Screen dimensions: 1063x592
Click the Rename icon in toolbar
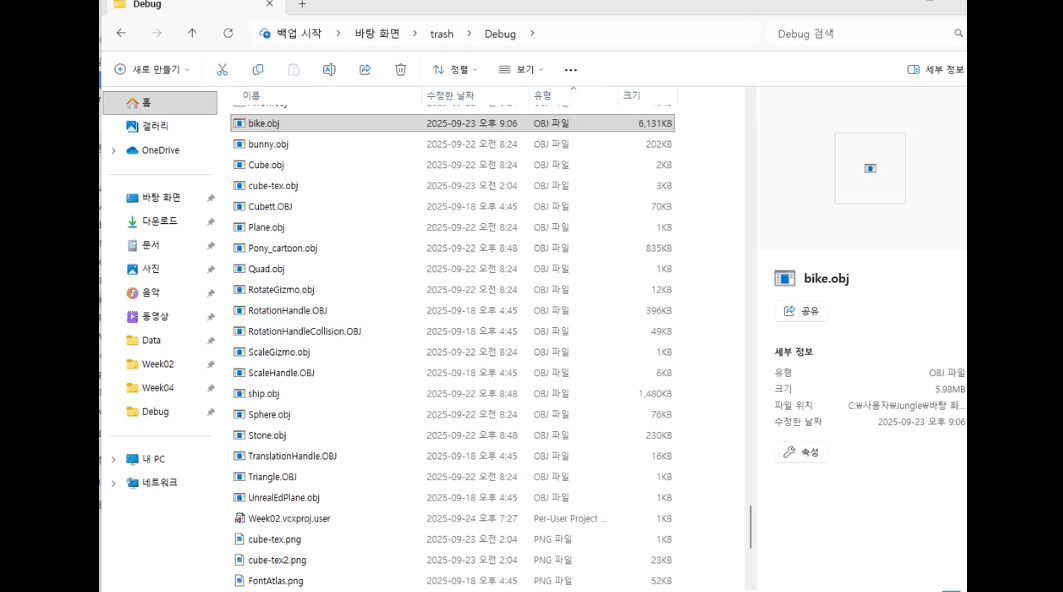coord(329,69)
